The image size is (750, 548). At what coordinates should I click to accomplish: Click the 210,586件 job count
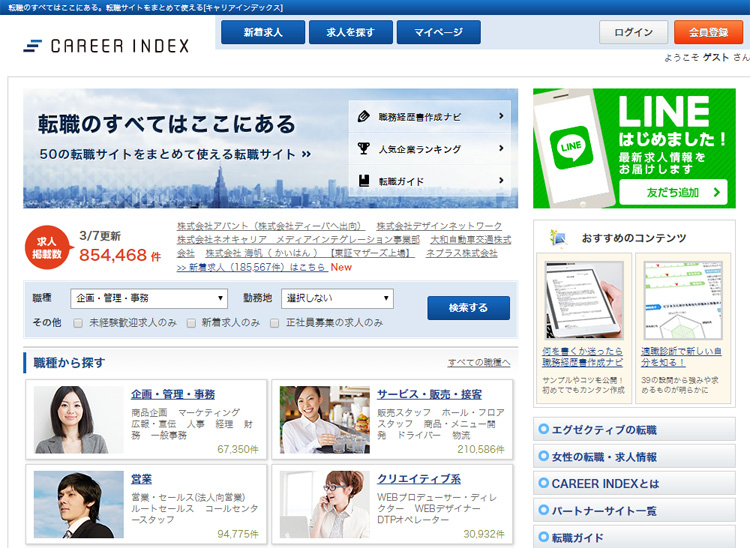(x=481, y=449)
